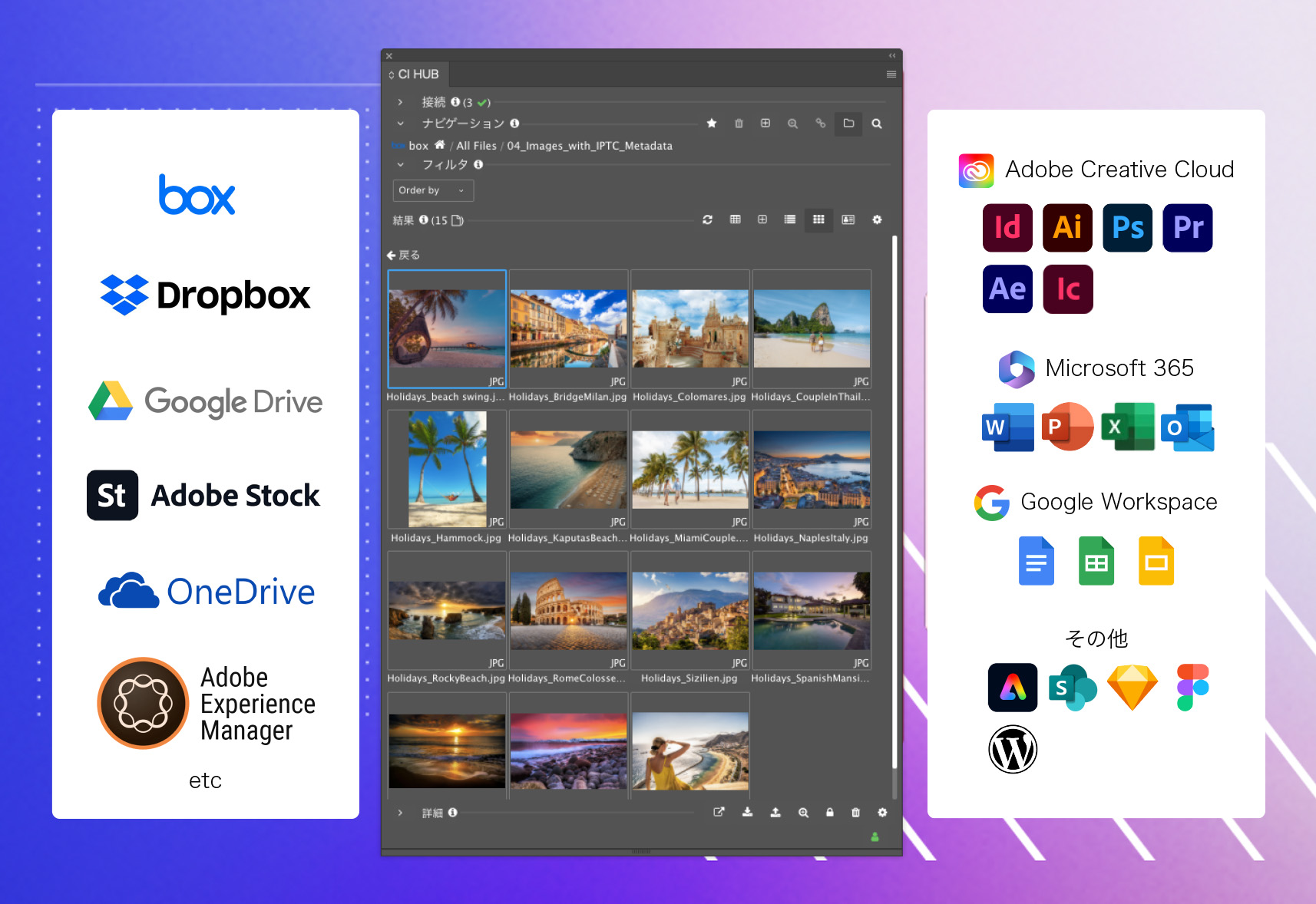Click the upload icon in details bar

[775, 812]
